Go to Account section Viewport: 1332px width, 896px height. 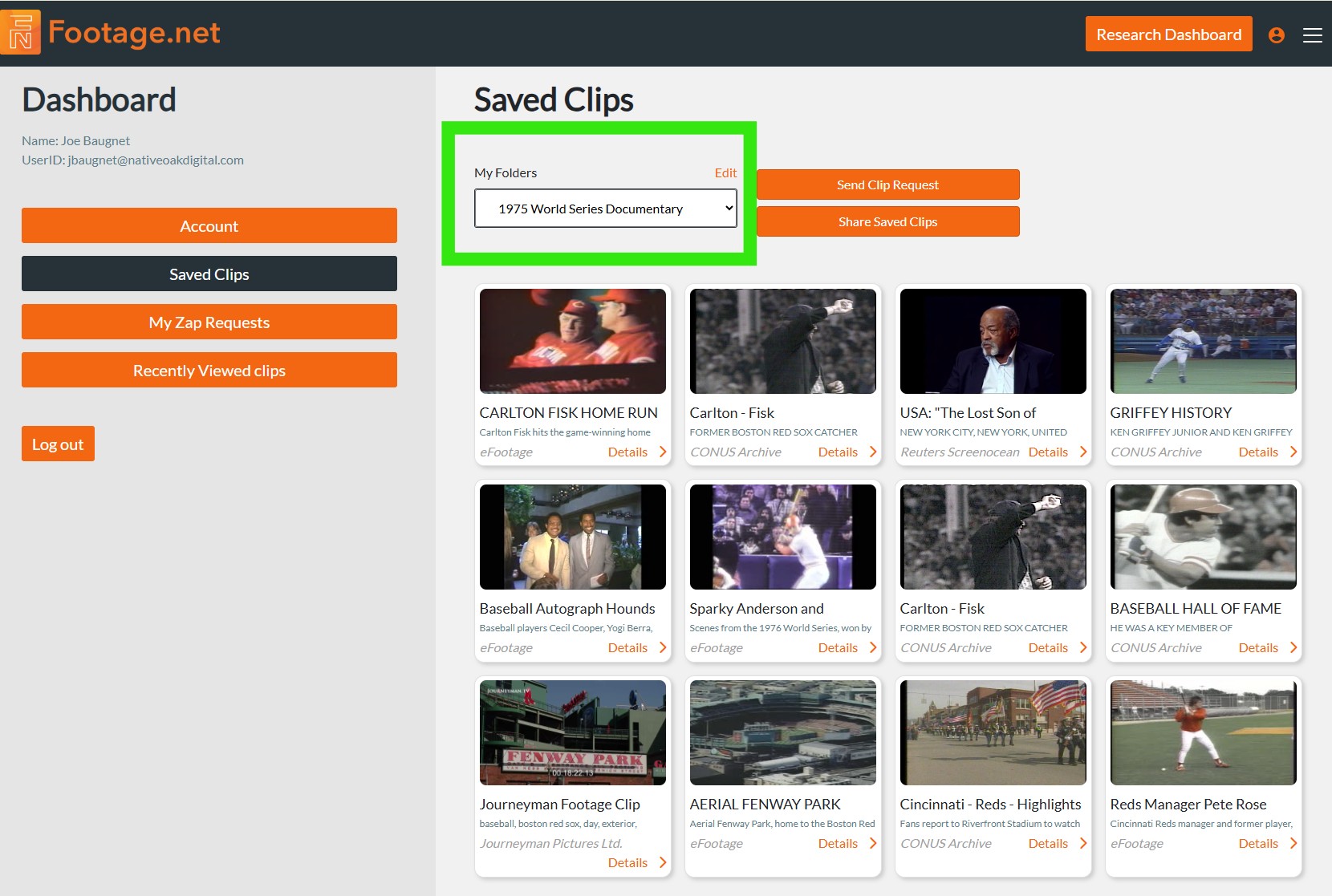click(x=209, y=226)
